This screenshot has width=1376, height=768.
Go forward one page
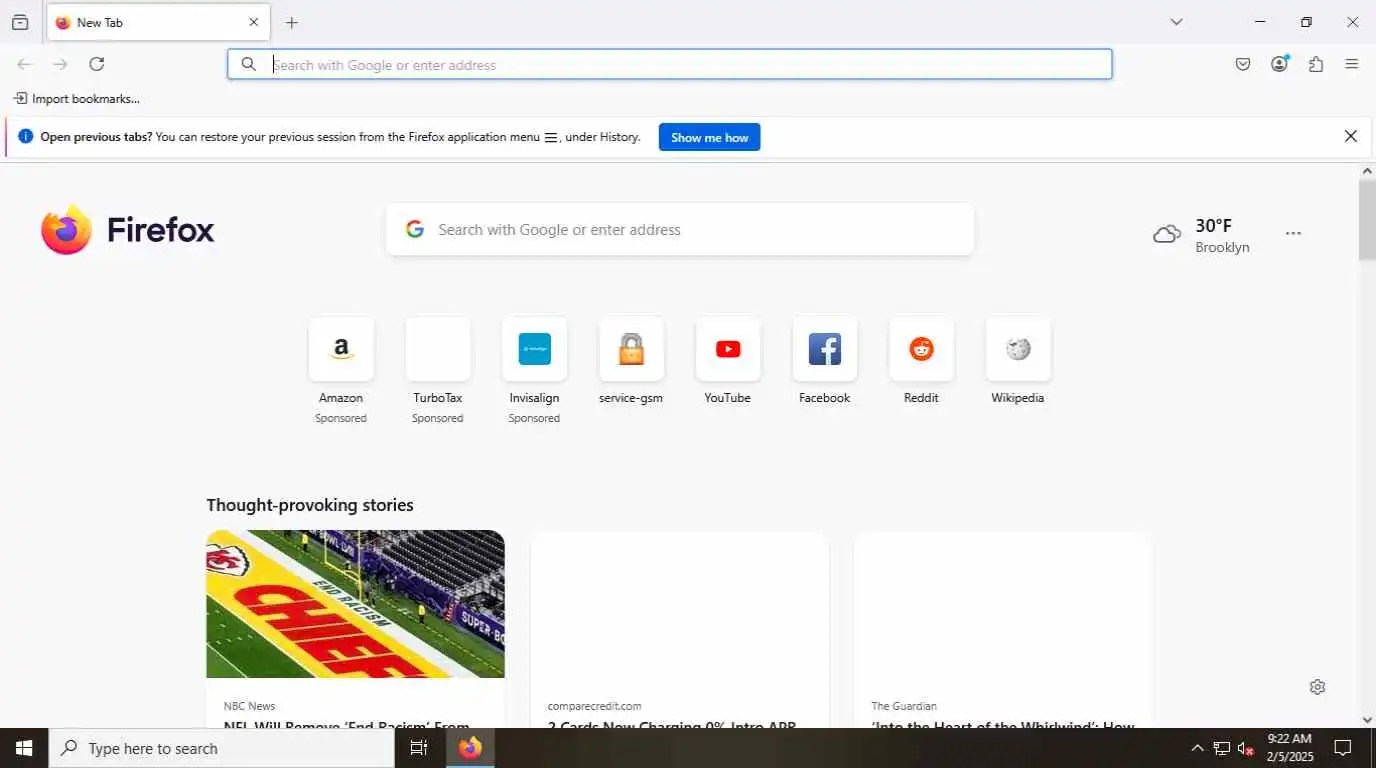click(60, 64)
